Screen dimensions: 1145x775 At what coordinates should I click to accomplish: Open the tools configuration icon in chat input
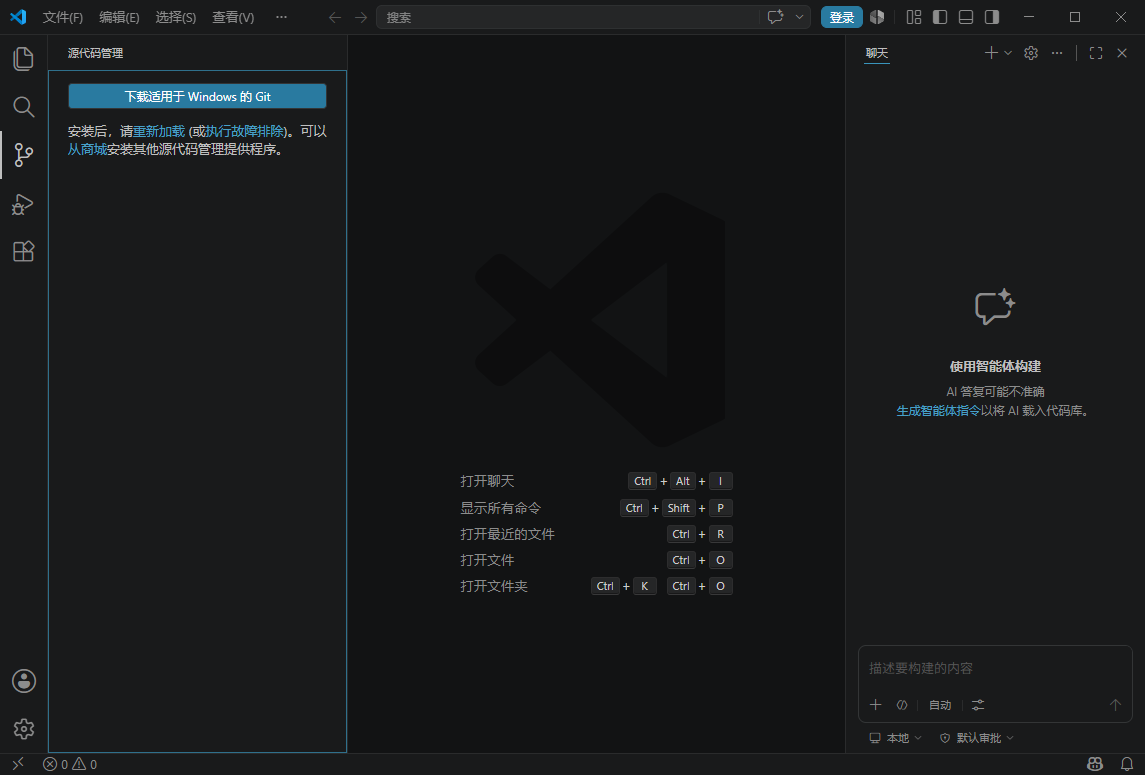pos(978,705)
